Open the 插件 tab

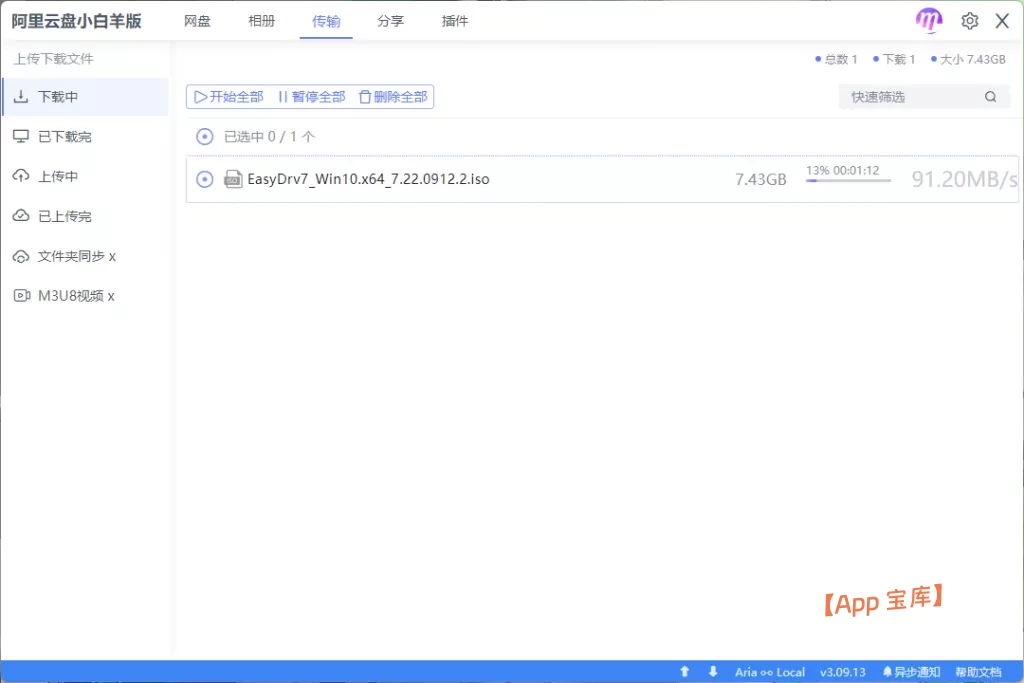(x=455, y=21)
